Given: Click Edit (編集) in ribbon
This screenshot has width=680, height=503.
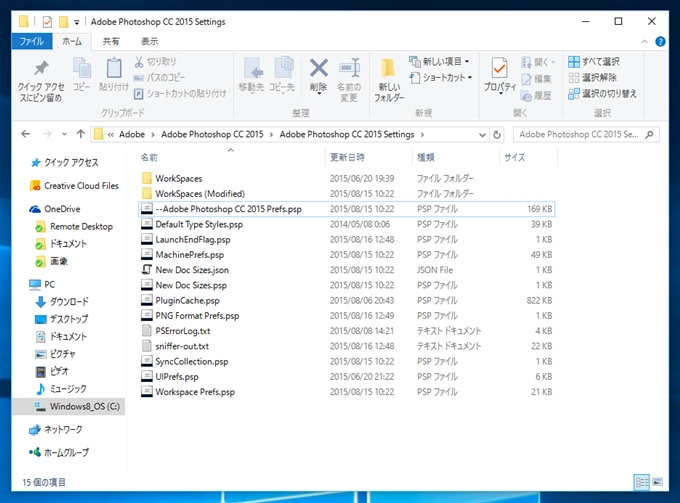Looking at the screenshot, I should [536, 79].
